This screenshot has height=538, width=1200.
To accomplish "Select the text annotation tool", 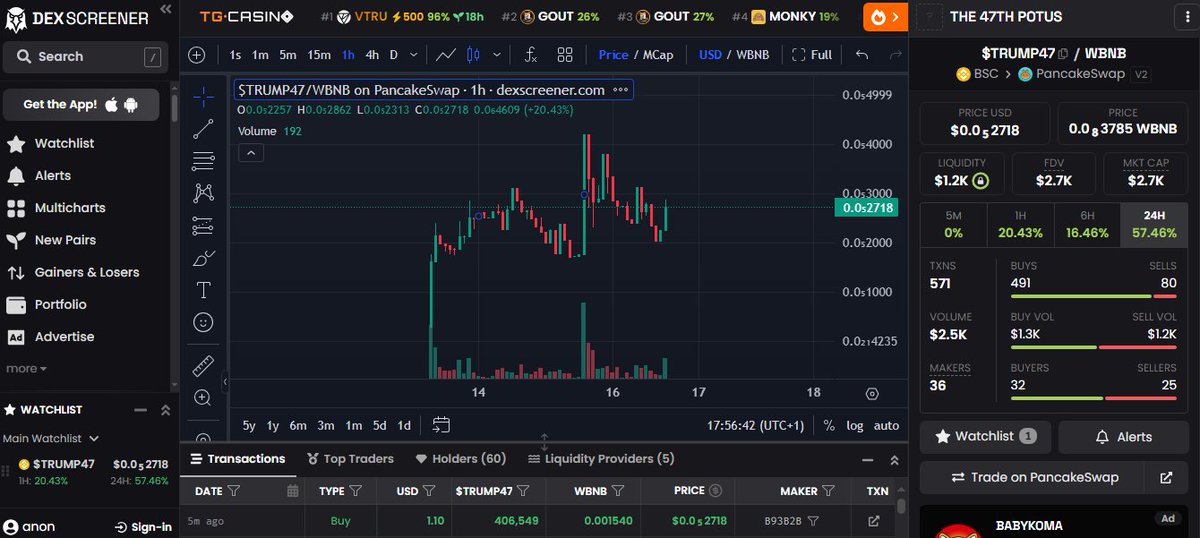I will coord(203,290).
